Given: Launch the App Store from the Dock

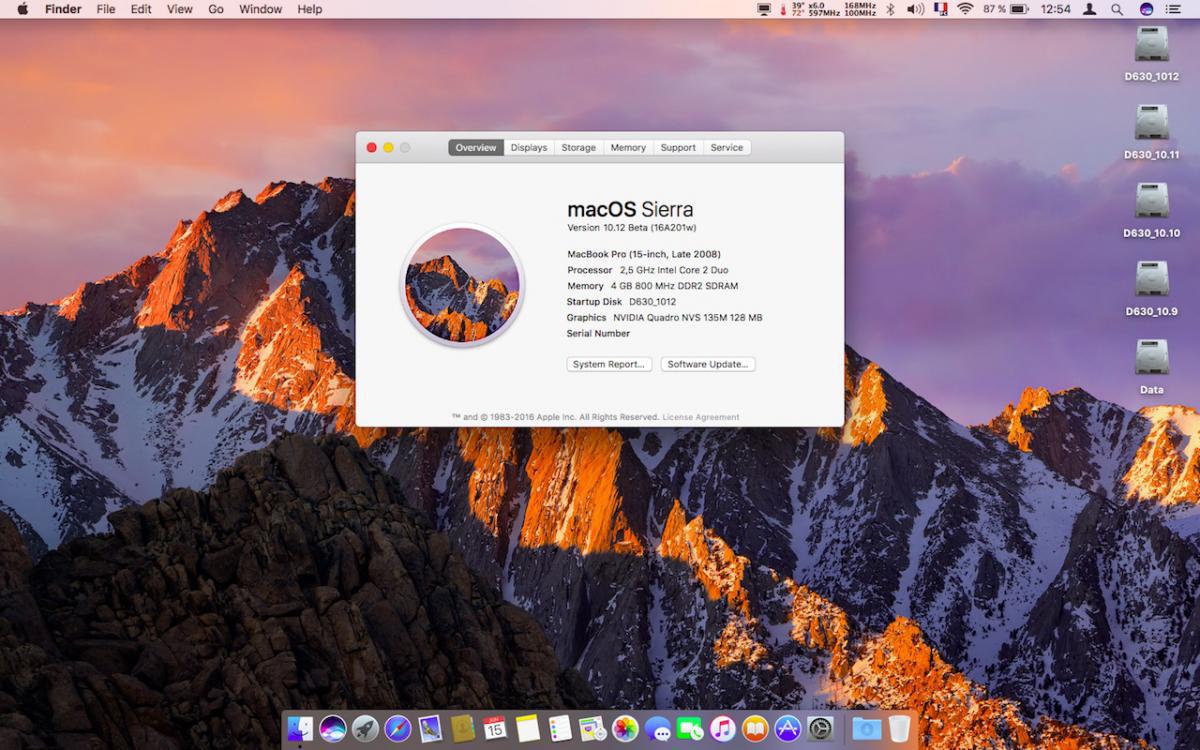Looking at the screenshot, I should pyautogui.click(x=786, y=728).
